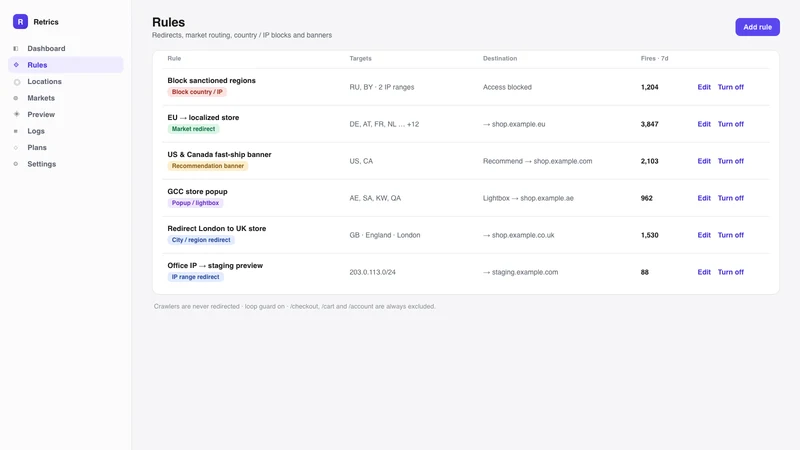Click the Add rule button
The image size is (800, 450).
pyautogui.click(x=757, y=27)
